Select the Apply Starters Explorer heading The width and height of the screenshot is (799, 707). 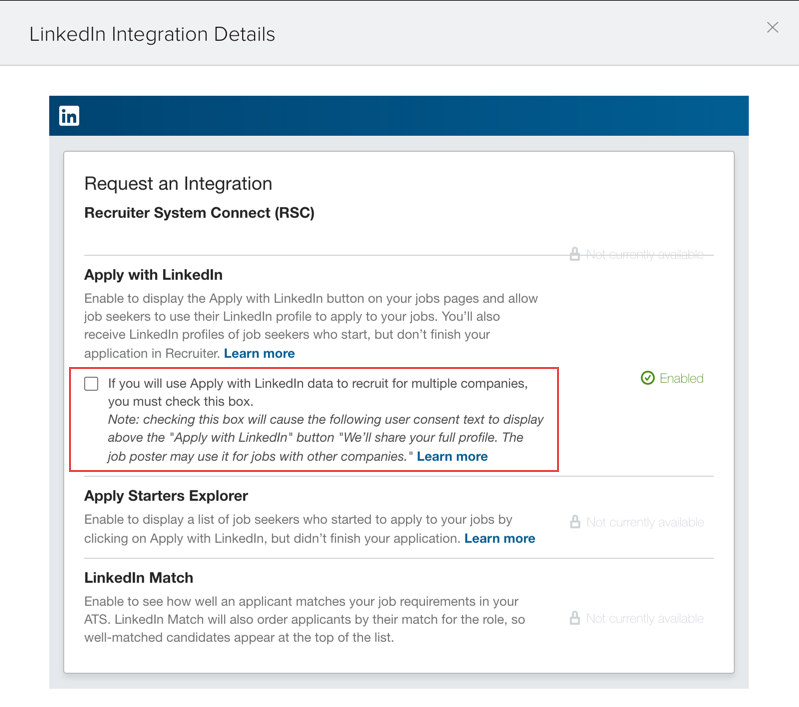click(x=166, y=496)
